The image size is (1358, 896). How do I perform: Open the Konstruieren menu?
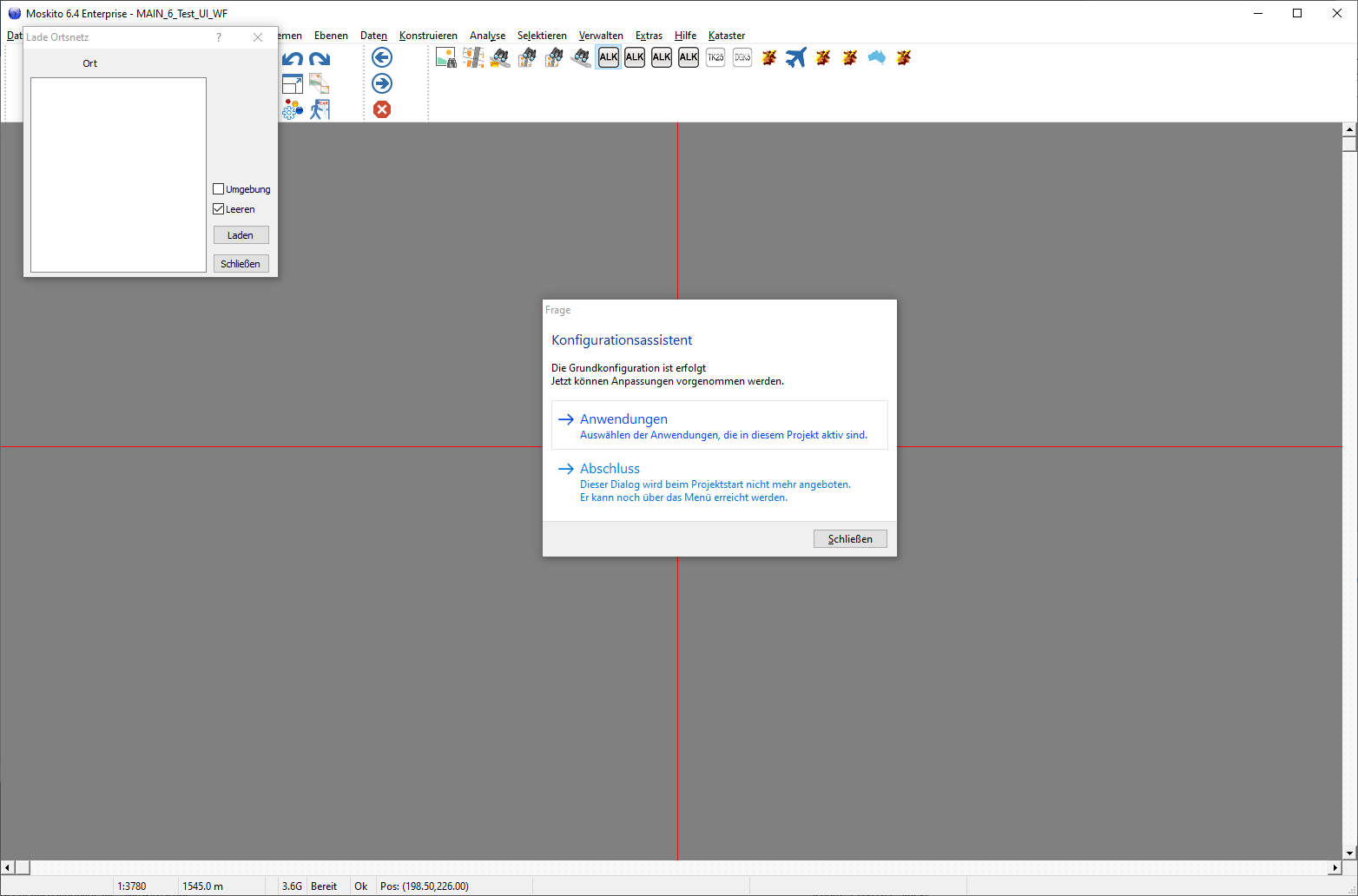428,36
